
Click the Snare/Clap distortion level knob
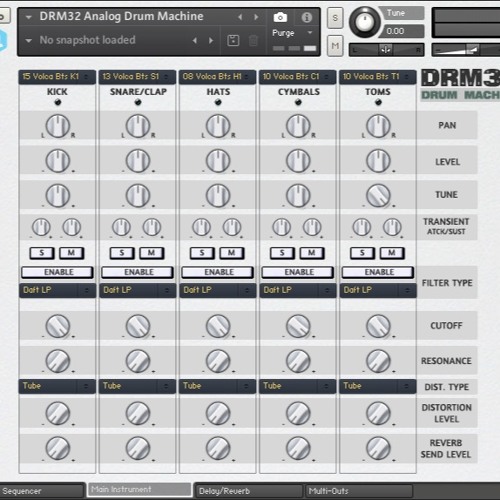(x=138, y=413)
